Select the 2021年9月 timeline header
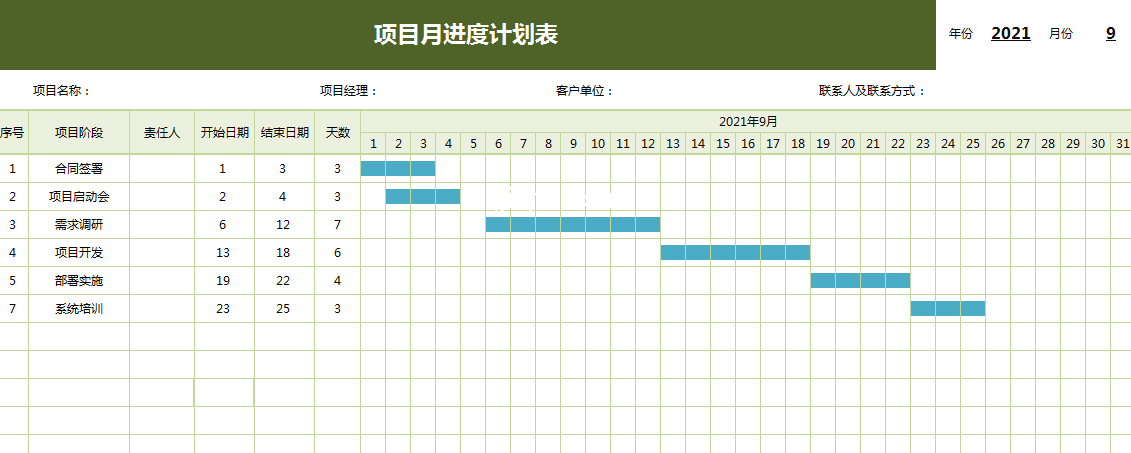1131x453 pixels. [748, 122]
